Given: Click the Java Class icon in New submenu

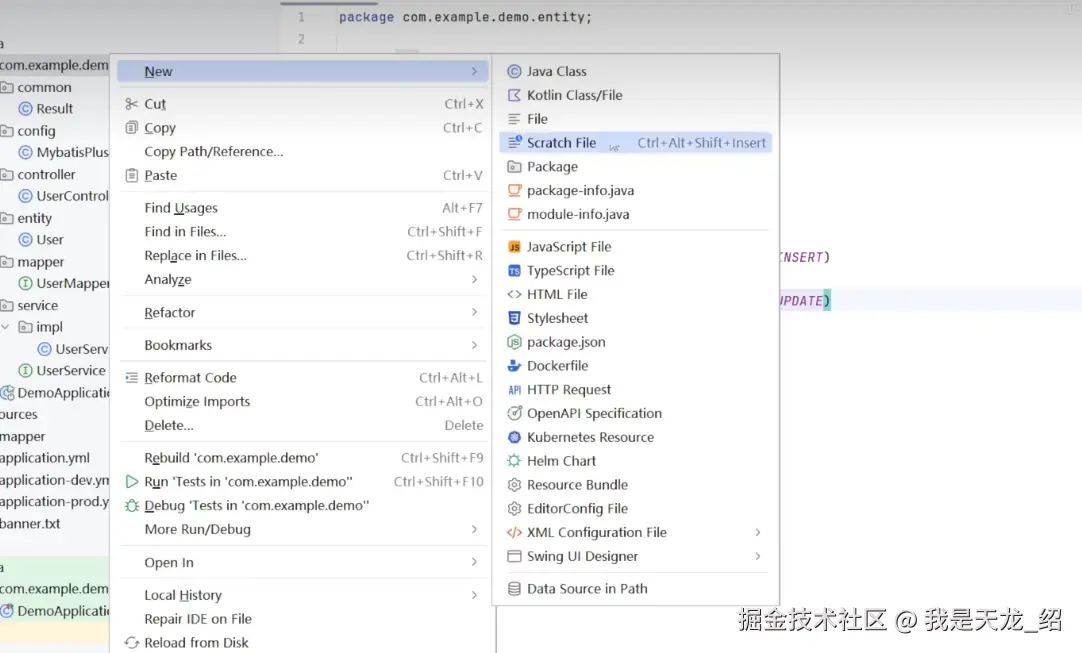Looking at the screenshot, I should pos(514,71).
